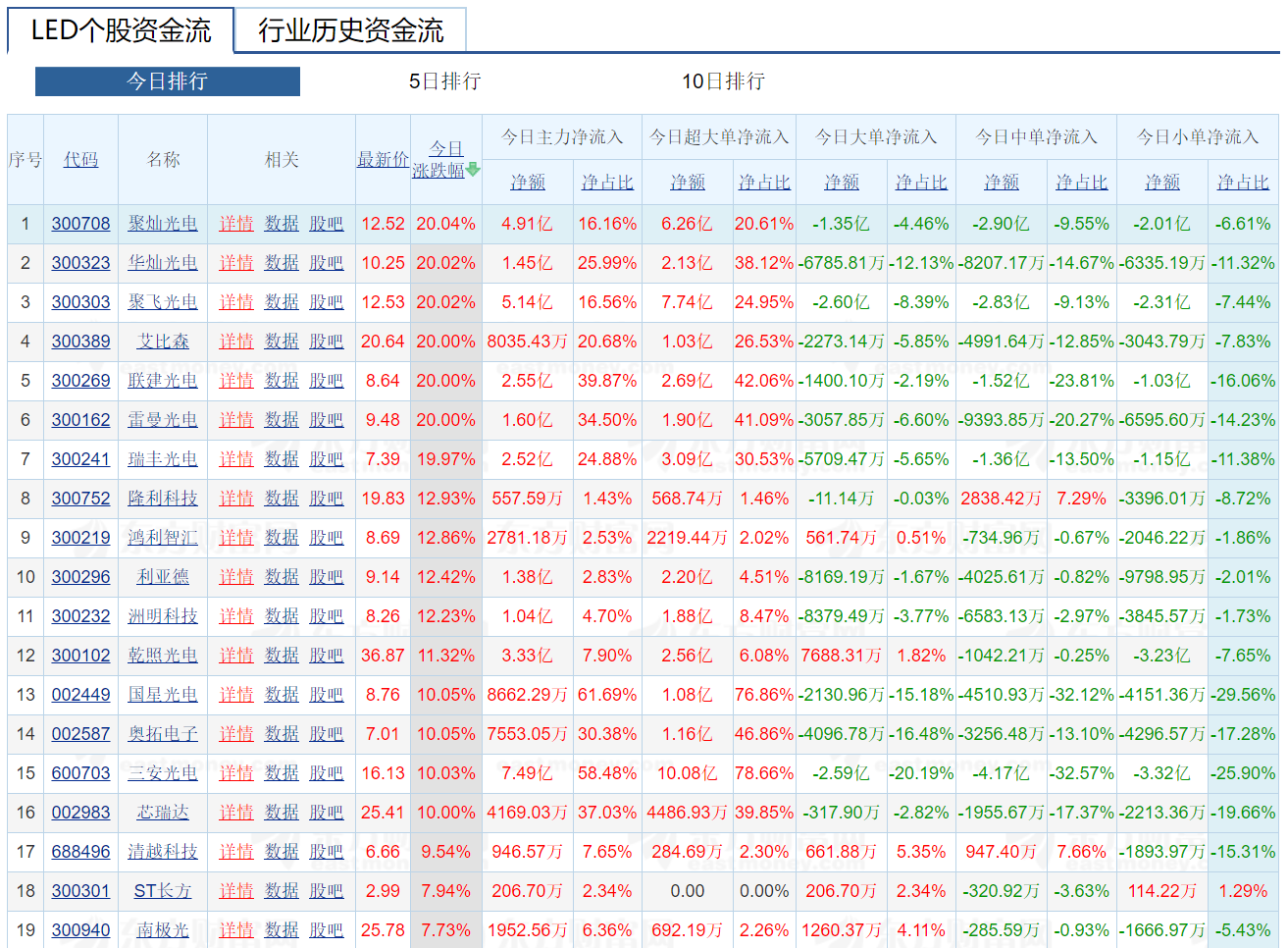Open the 聚灿光电 stock page
Image resolution: width=1288 pixels, height=948 pixels.
(x=162, y=223)
